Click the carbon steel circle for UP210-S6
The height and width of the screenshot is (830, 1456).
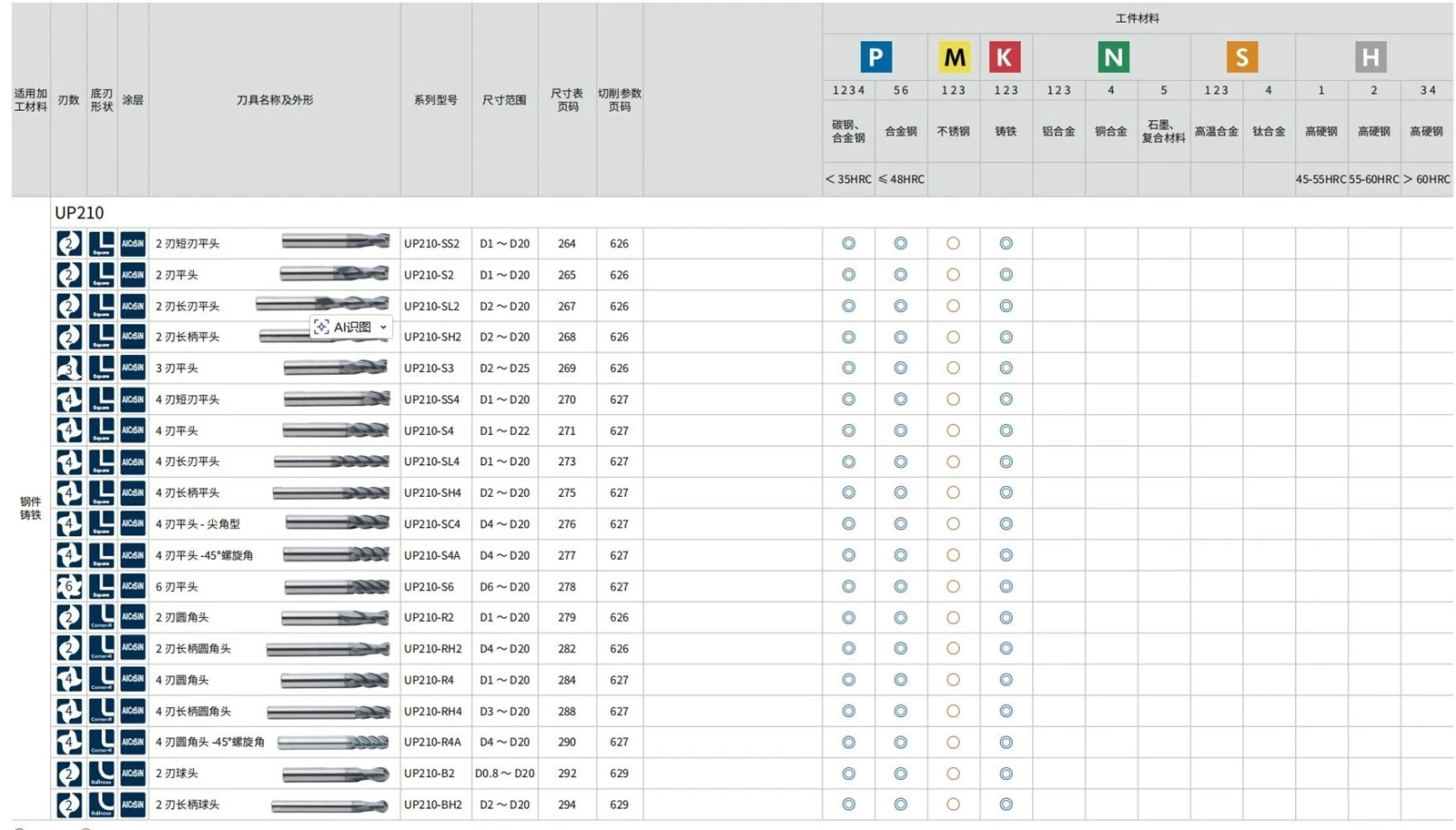[848, 587]
